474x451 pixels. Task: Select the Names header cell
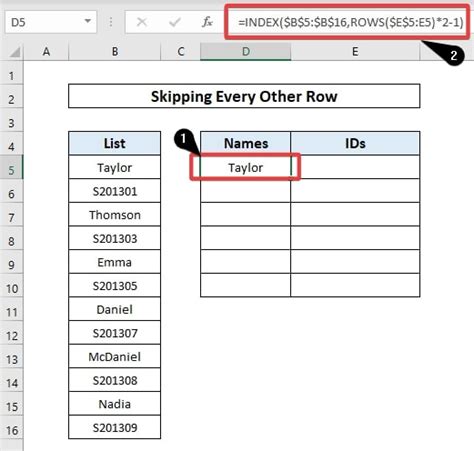[x=246, y=144]
